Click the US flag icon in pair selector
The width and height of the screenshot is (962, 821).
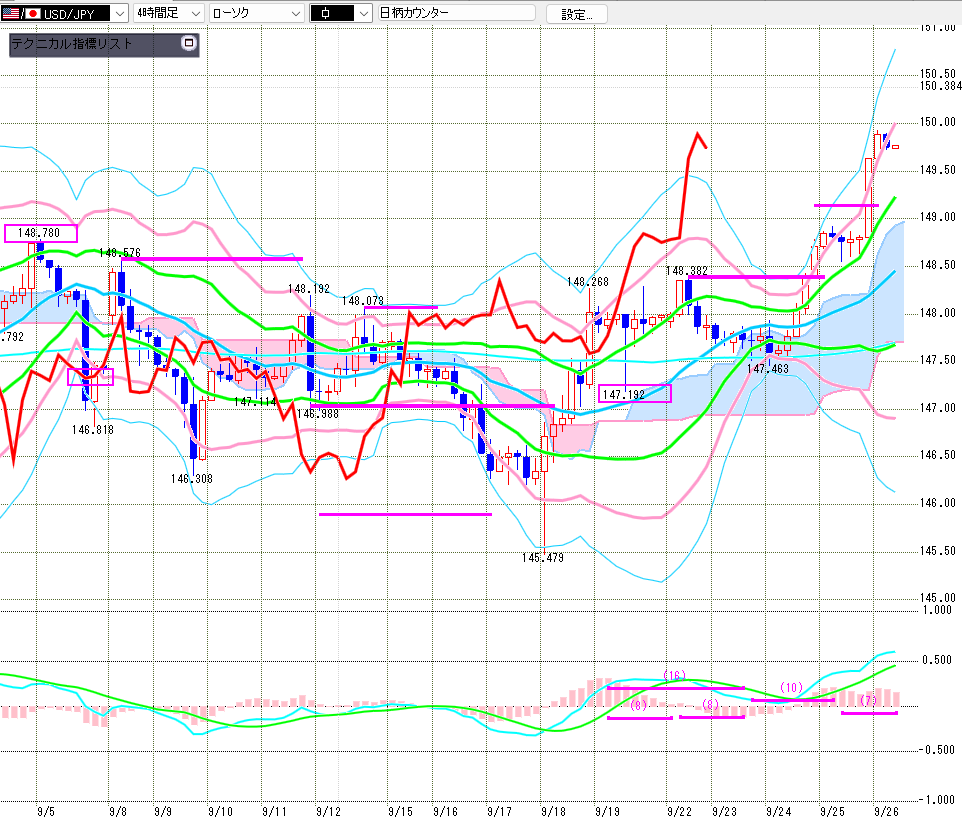11,13
